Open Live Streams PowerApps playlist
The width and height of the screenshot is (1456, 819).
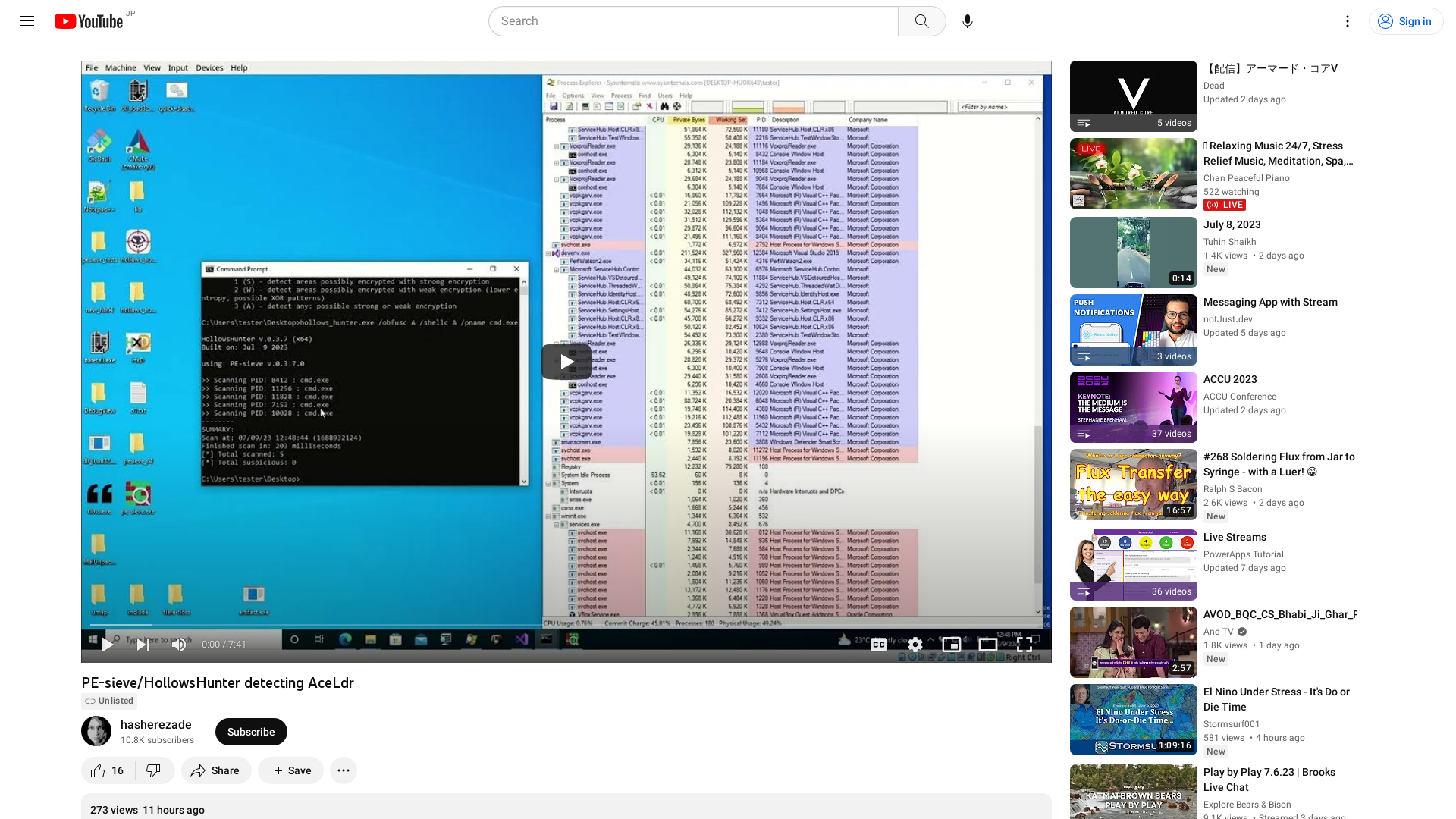[x=1133, y=565]
